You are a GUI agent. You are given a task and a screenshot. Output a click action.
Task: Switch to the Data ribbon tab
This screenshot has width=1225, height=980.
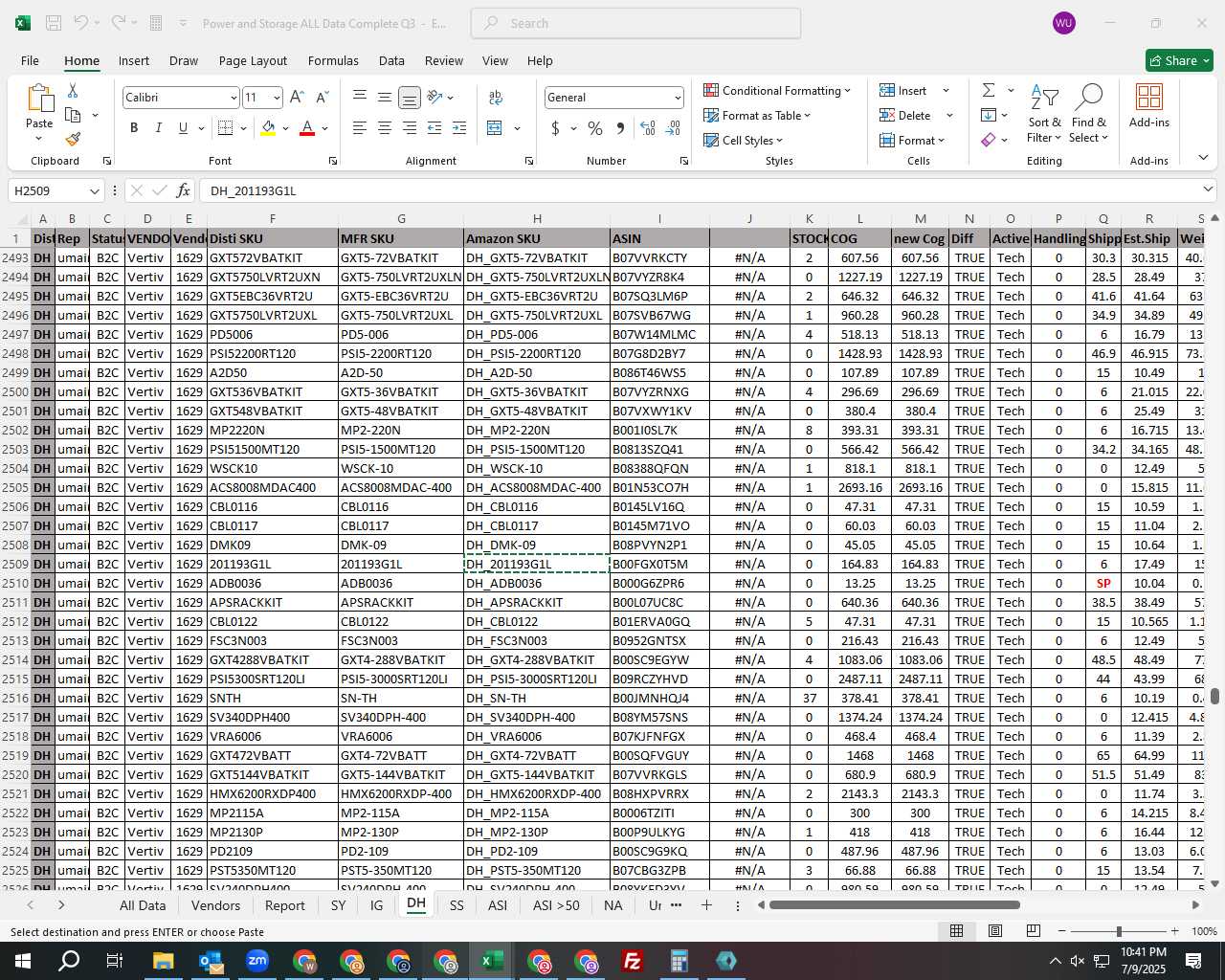[x=391, y=60]
